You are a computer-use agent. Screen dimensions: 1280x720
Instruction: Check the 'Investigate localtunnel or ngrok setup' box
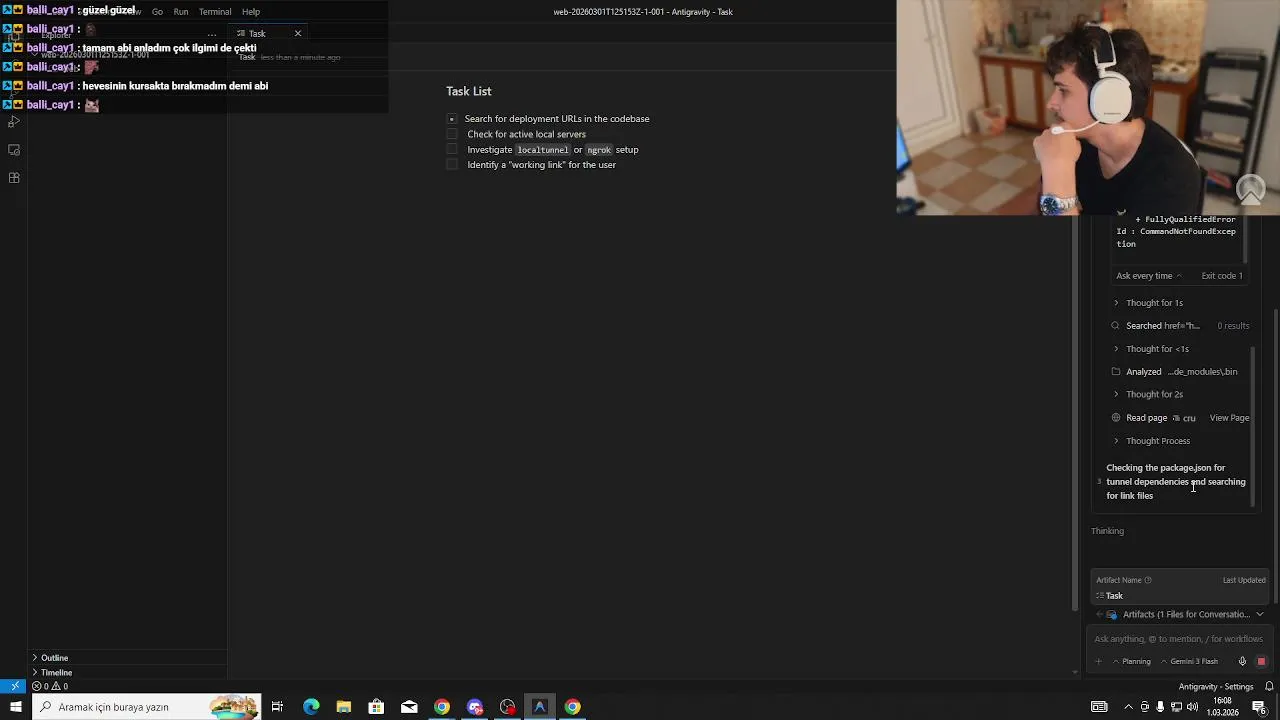point(452,149)
